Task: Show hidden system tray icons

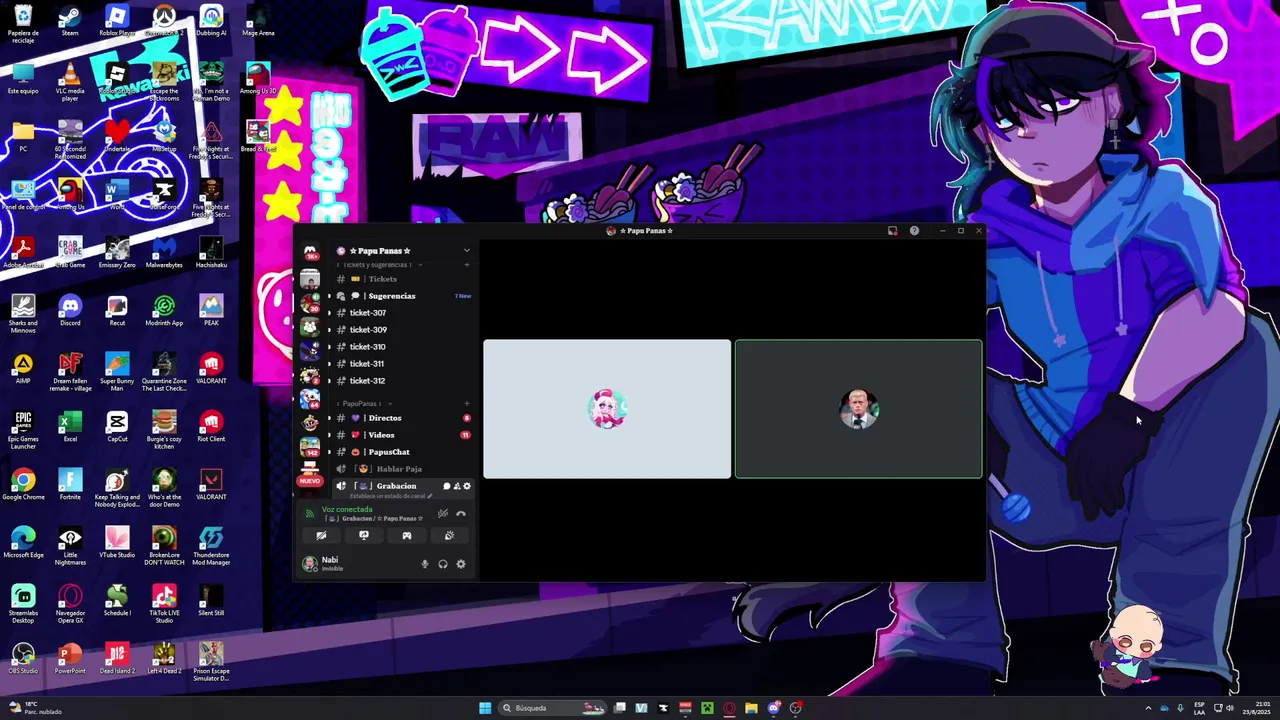Action: tap(1148, 708)
